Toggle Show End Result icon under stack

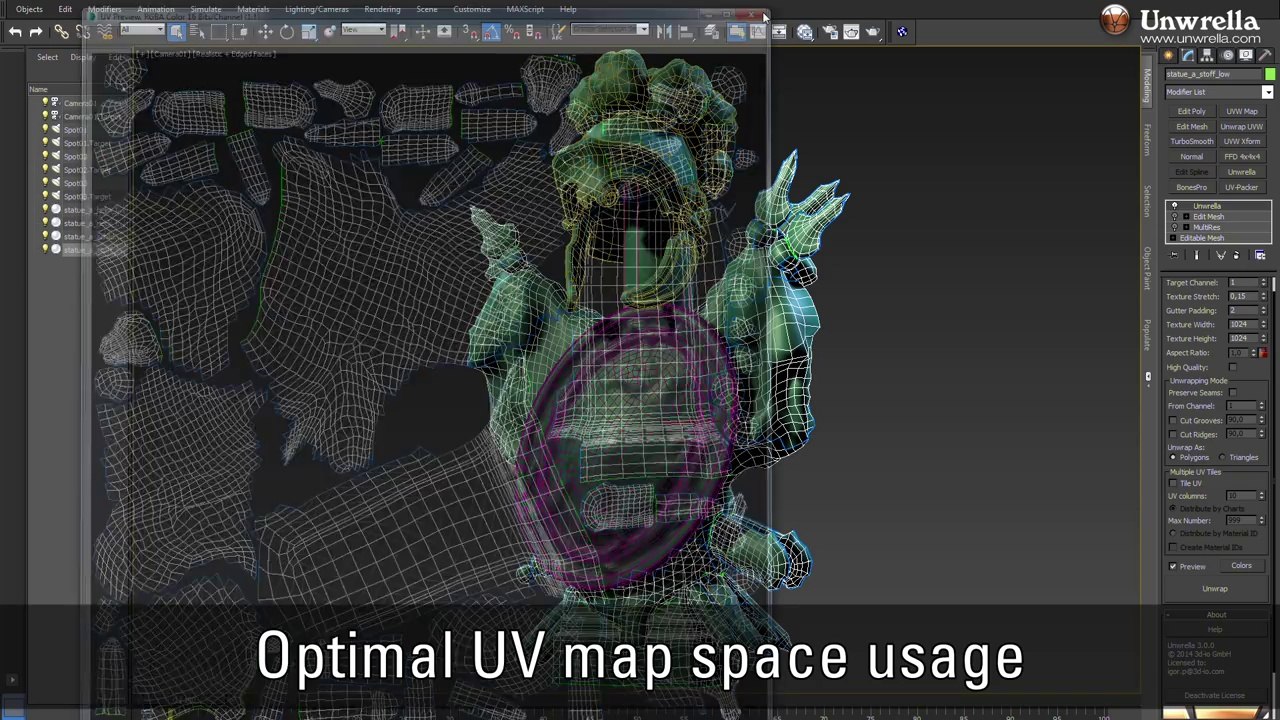1196,256
